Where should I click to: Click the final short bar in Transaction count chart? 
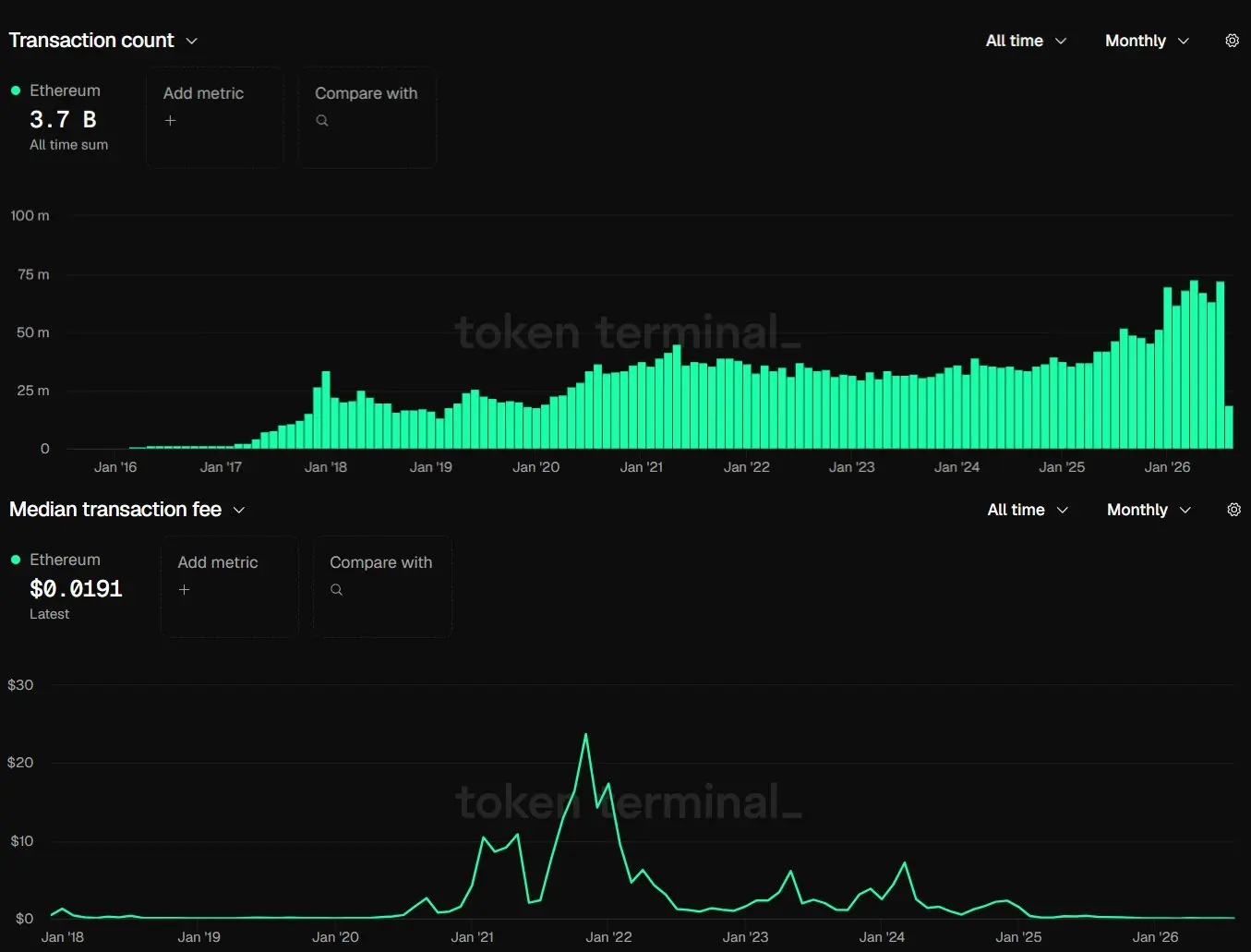[x=1229, y=428]
